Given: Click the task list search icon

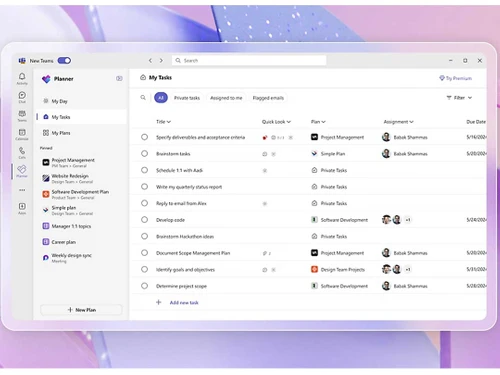Looking at the screenshot, I should [143, 98].
